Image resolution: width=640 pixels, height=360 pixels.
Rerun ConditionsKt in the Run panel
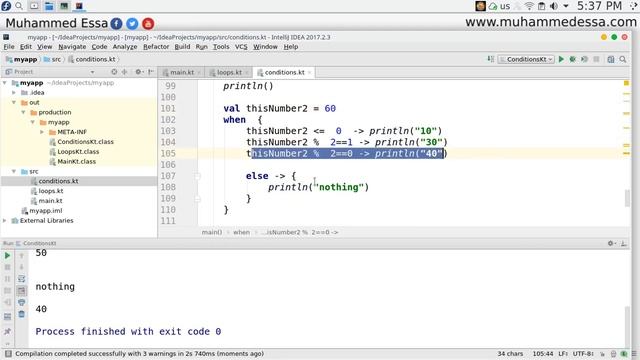7,256
